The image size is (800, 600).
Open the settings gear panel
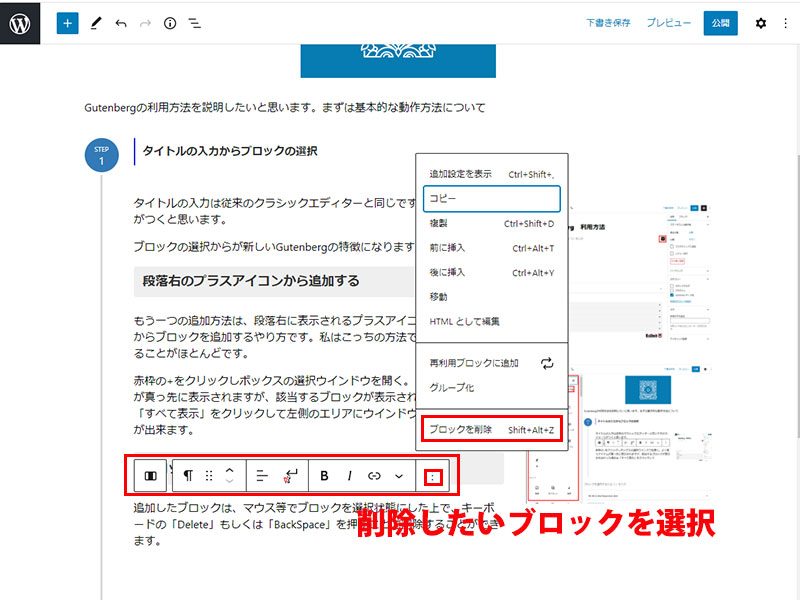click(760, 23)
